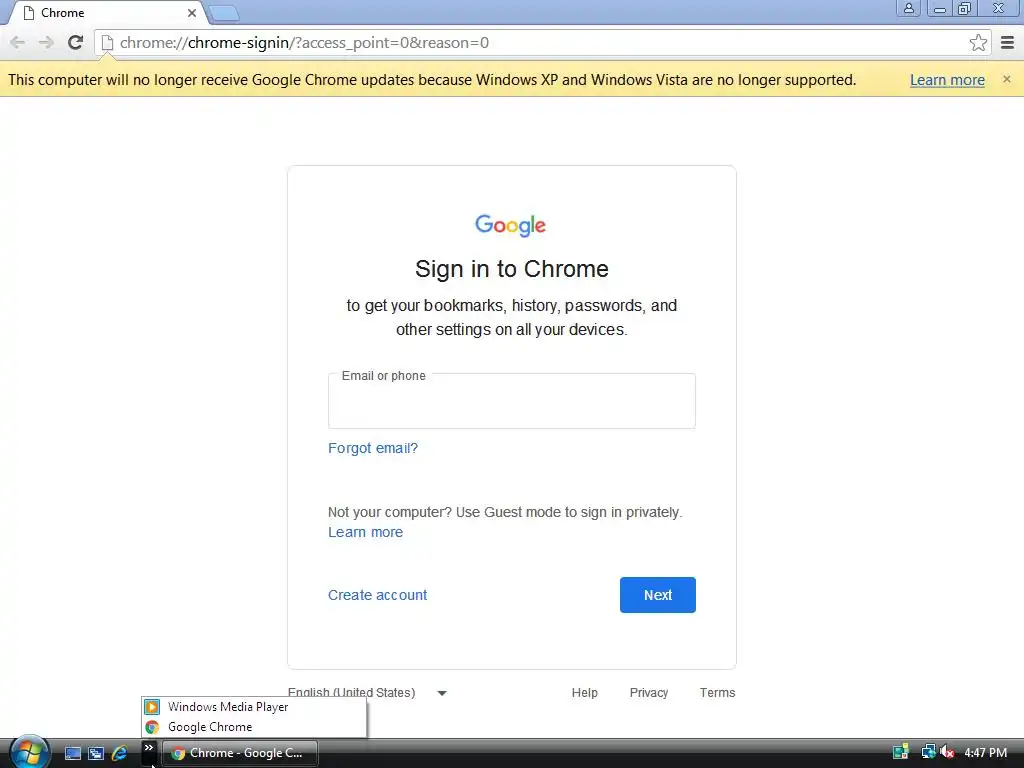
Task: Click the Forgot email? link
Action: pyautogui.click(x=373, y=448)
